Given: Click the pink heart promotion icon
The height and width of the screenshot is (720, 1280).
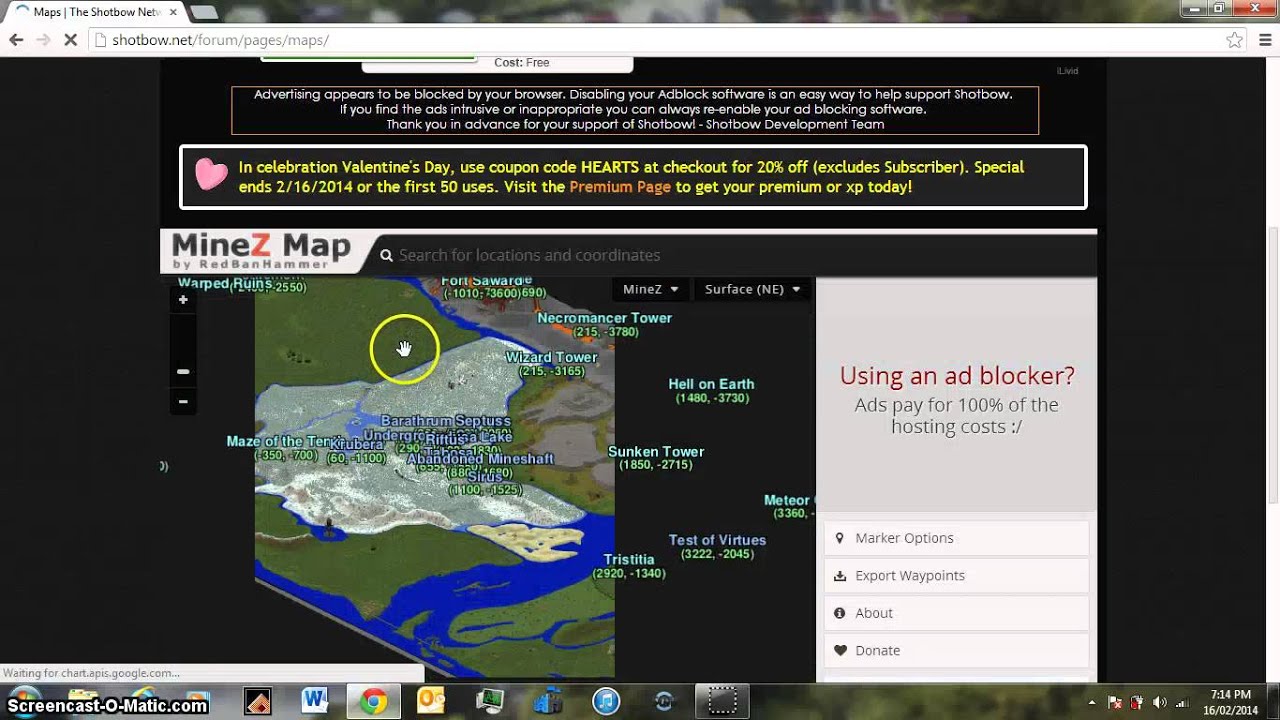Looking at the screenshot, I should pos(211,175).
